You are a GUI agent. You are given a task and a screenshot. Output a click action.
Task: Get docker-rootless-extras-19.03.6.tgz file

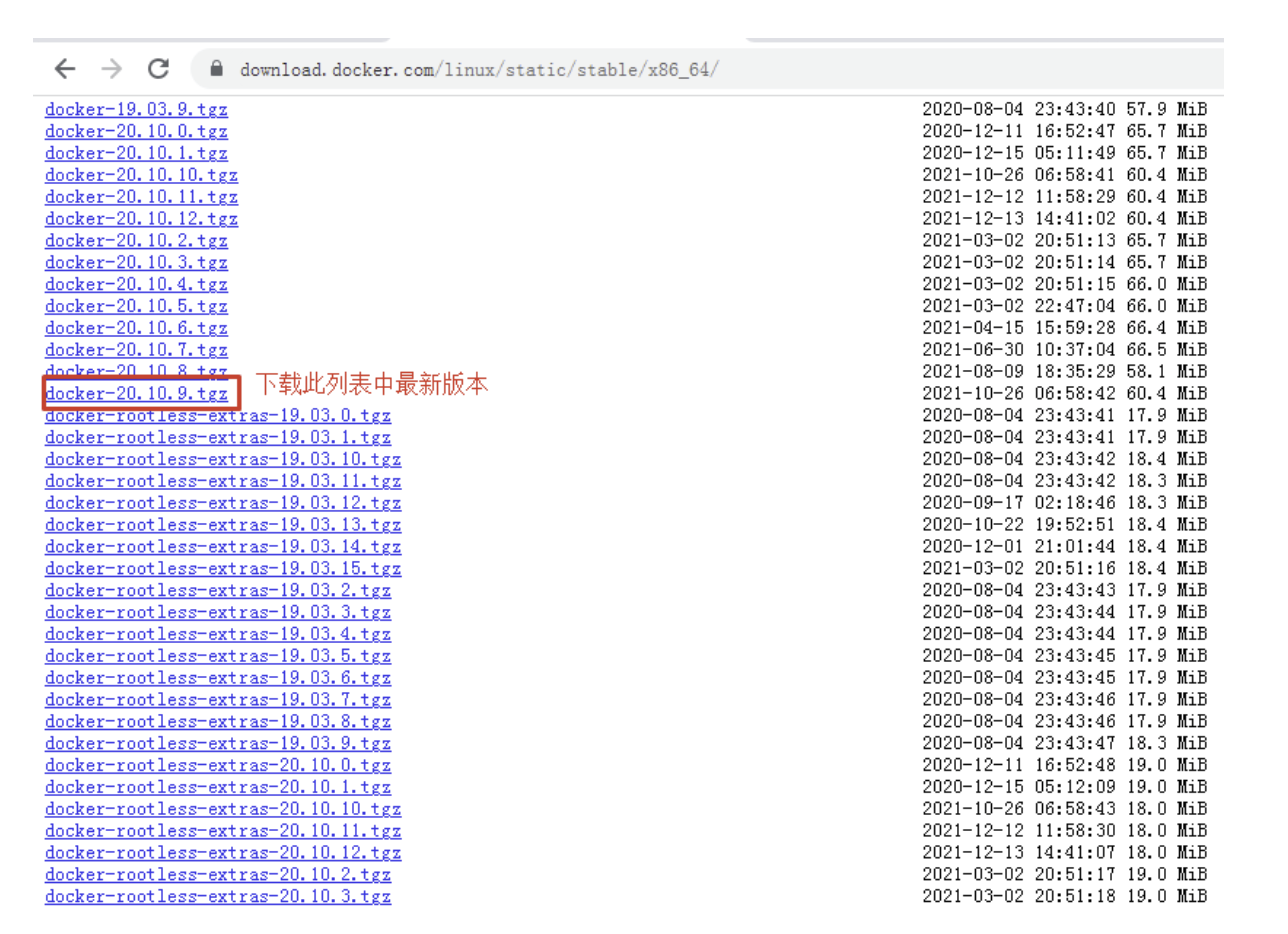point(218,678)
